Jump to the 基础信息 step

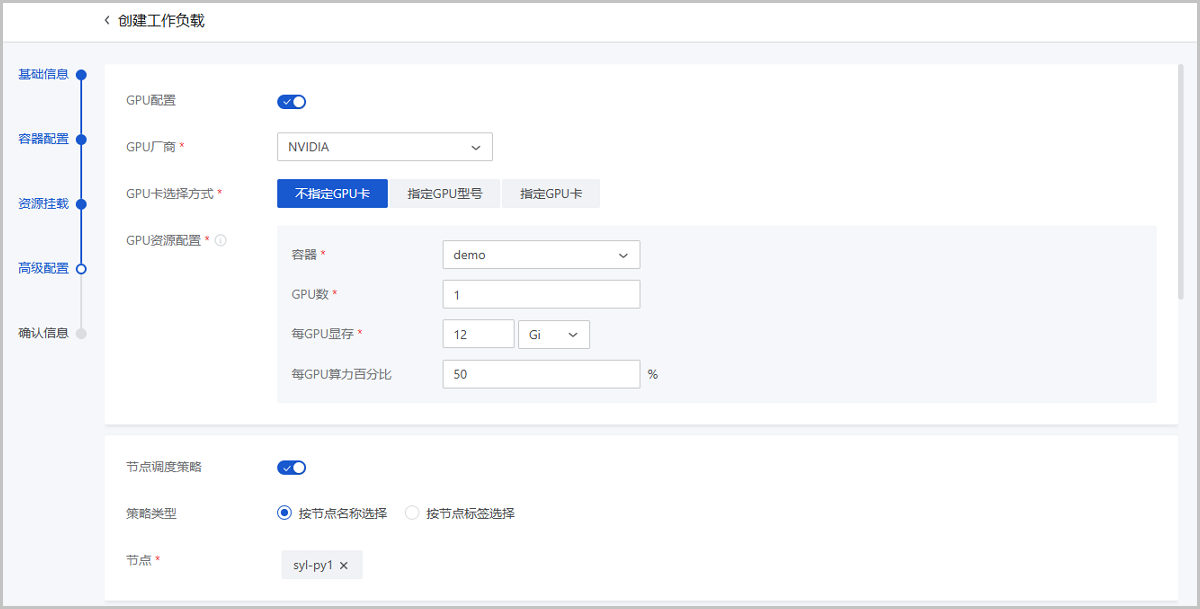tap(44, 74)
